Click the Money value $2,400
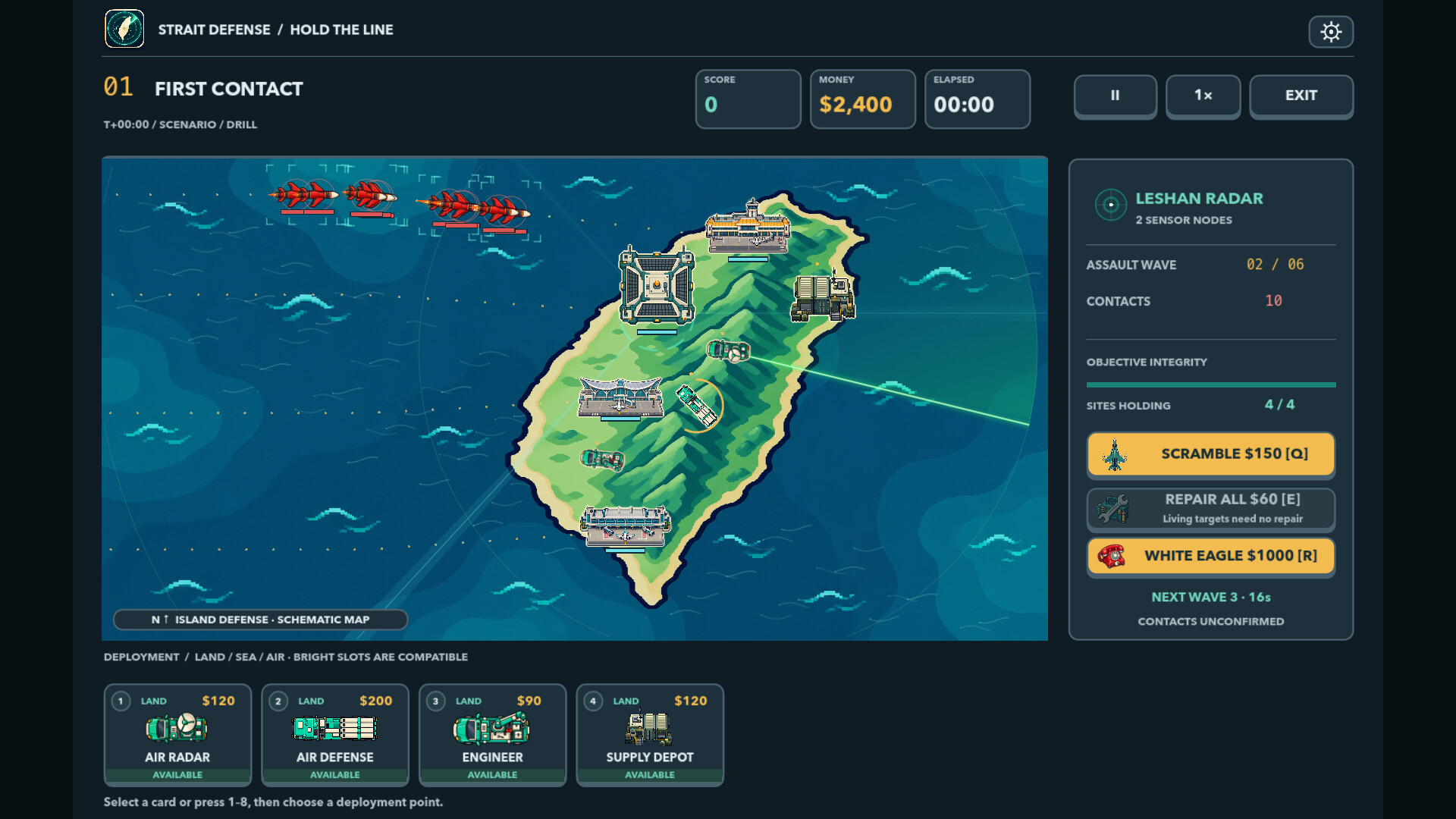The image size is (1456, 819). (x=855, y=105)
